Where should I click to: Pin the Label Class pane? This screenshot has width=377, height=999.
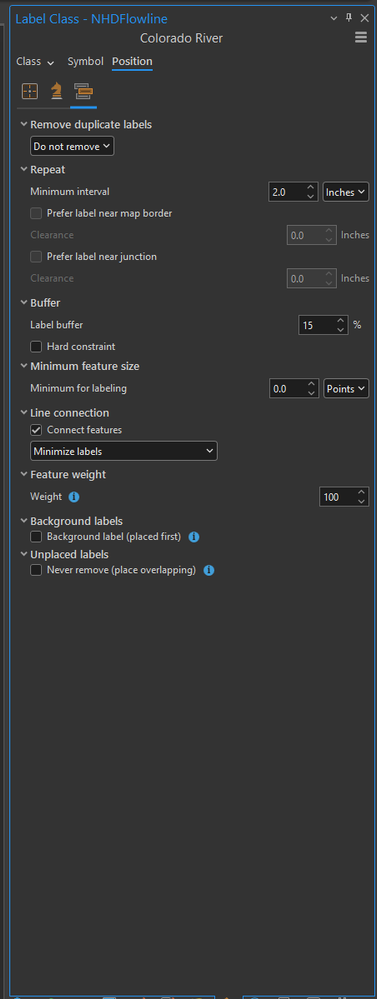(x=349, y=18)
